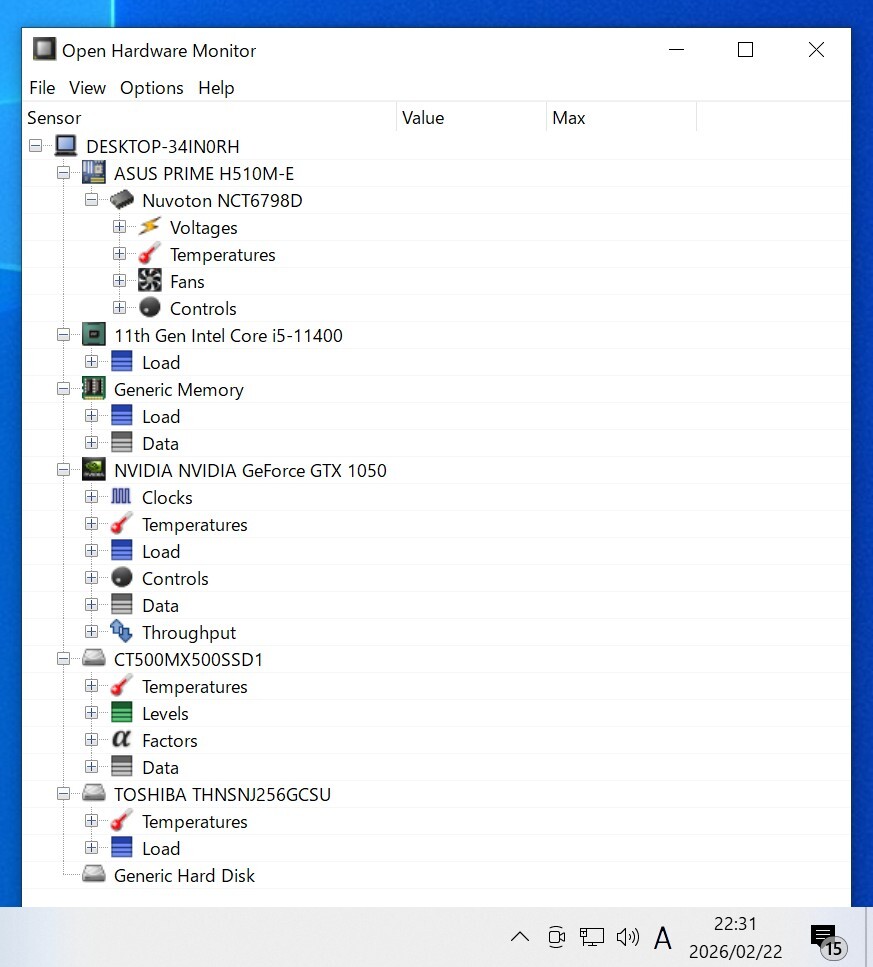
Task: Click the Generic Memory RAM icon
Action: (94, 389)
